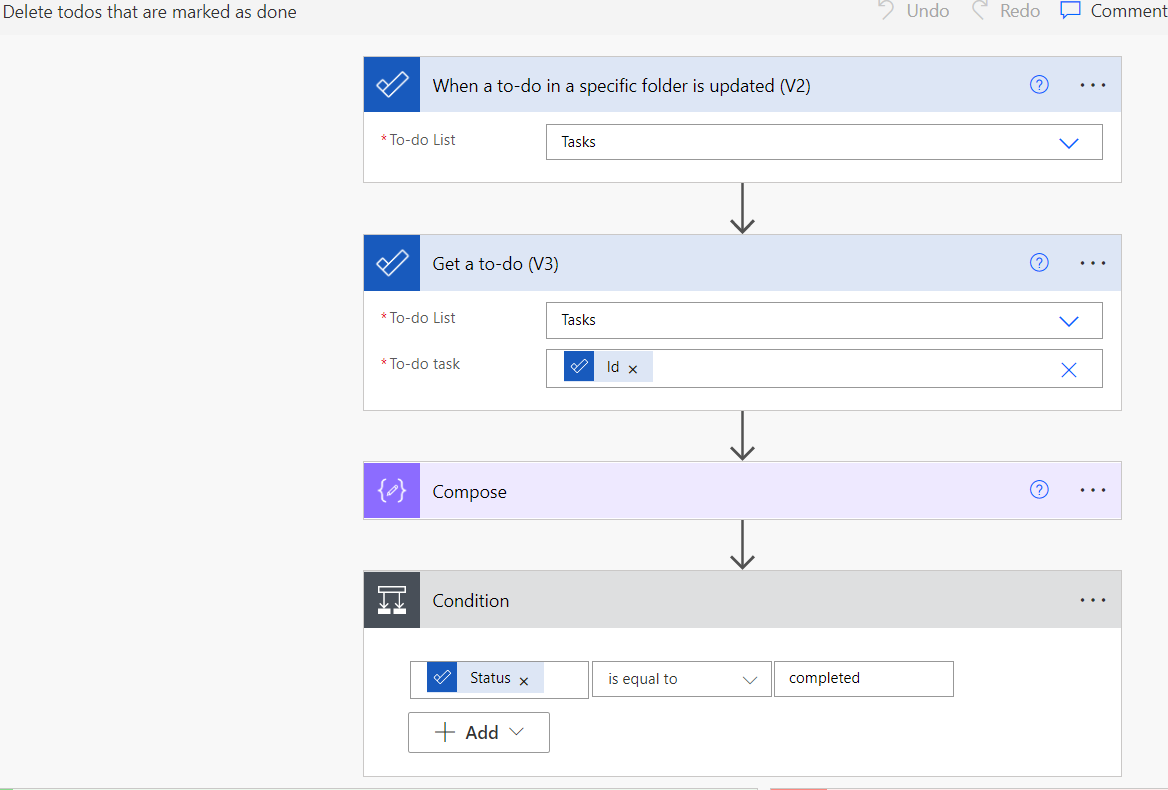Open the Compose step ellipsis menu
Image resolution: width=1168 pixels, height=790 pixels.
[1093, 490]
